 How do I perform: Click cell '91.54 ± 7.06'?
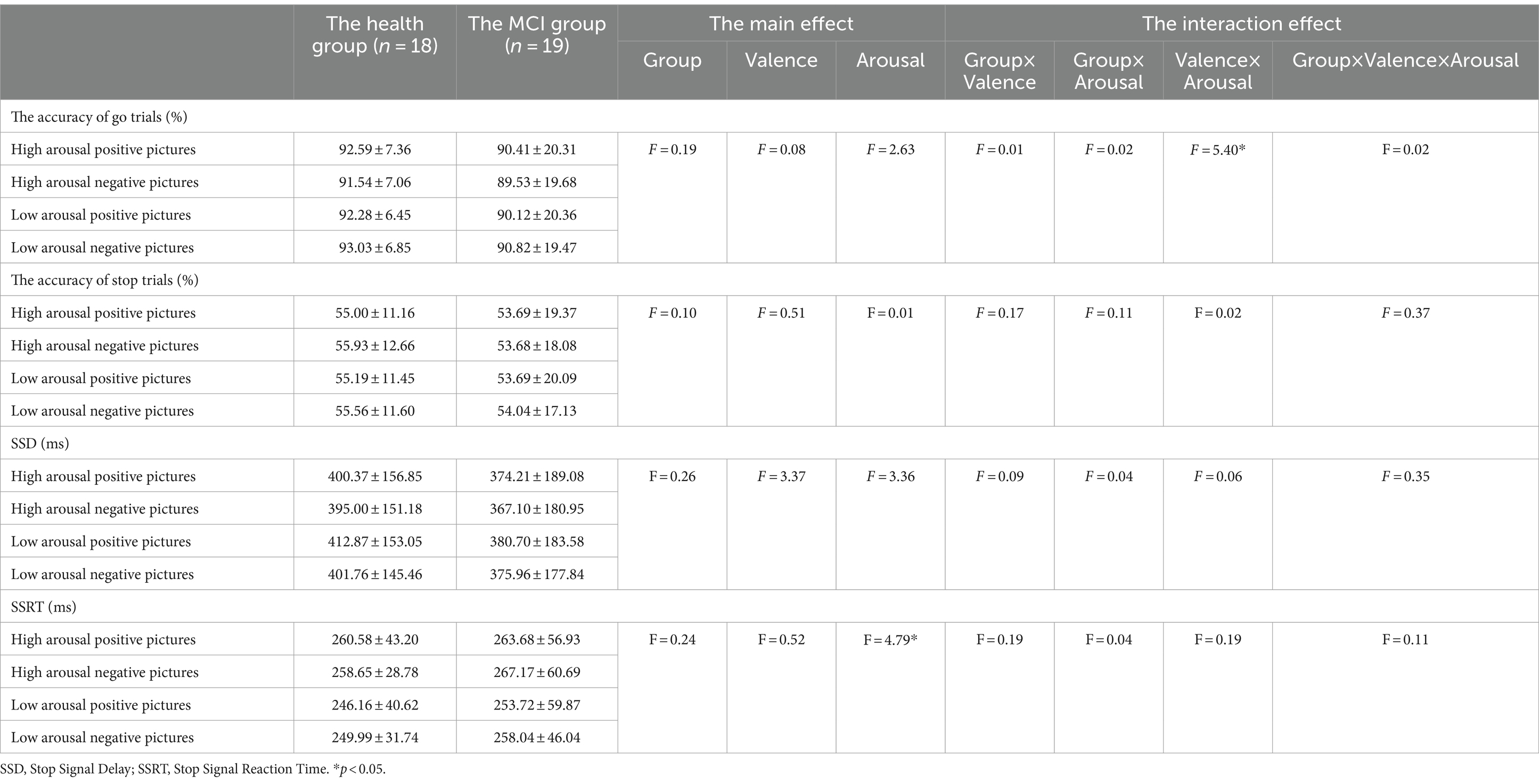point(374,182)
